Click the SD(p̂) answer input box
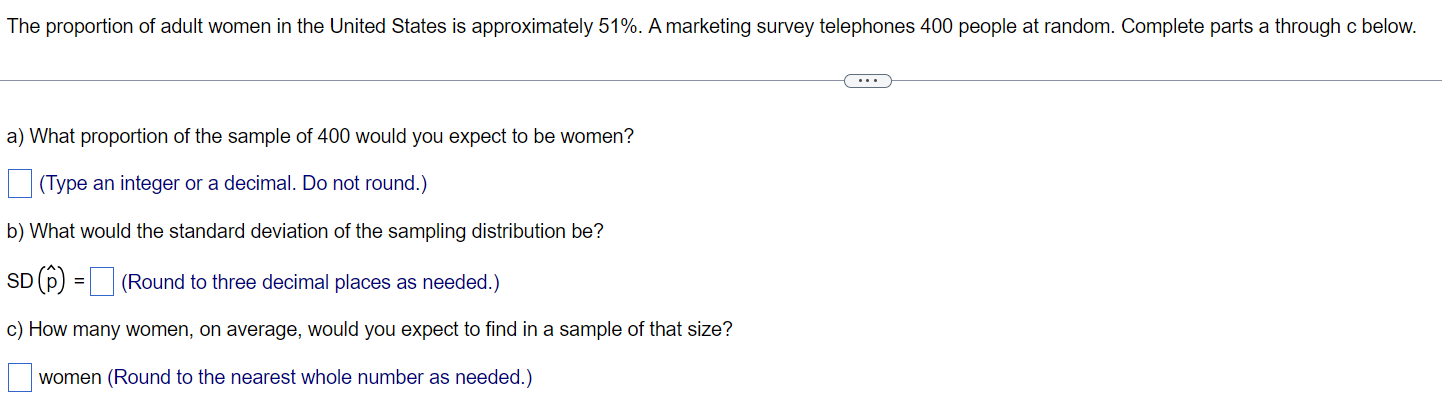 coord(101,283)
